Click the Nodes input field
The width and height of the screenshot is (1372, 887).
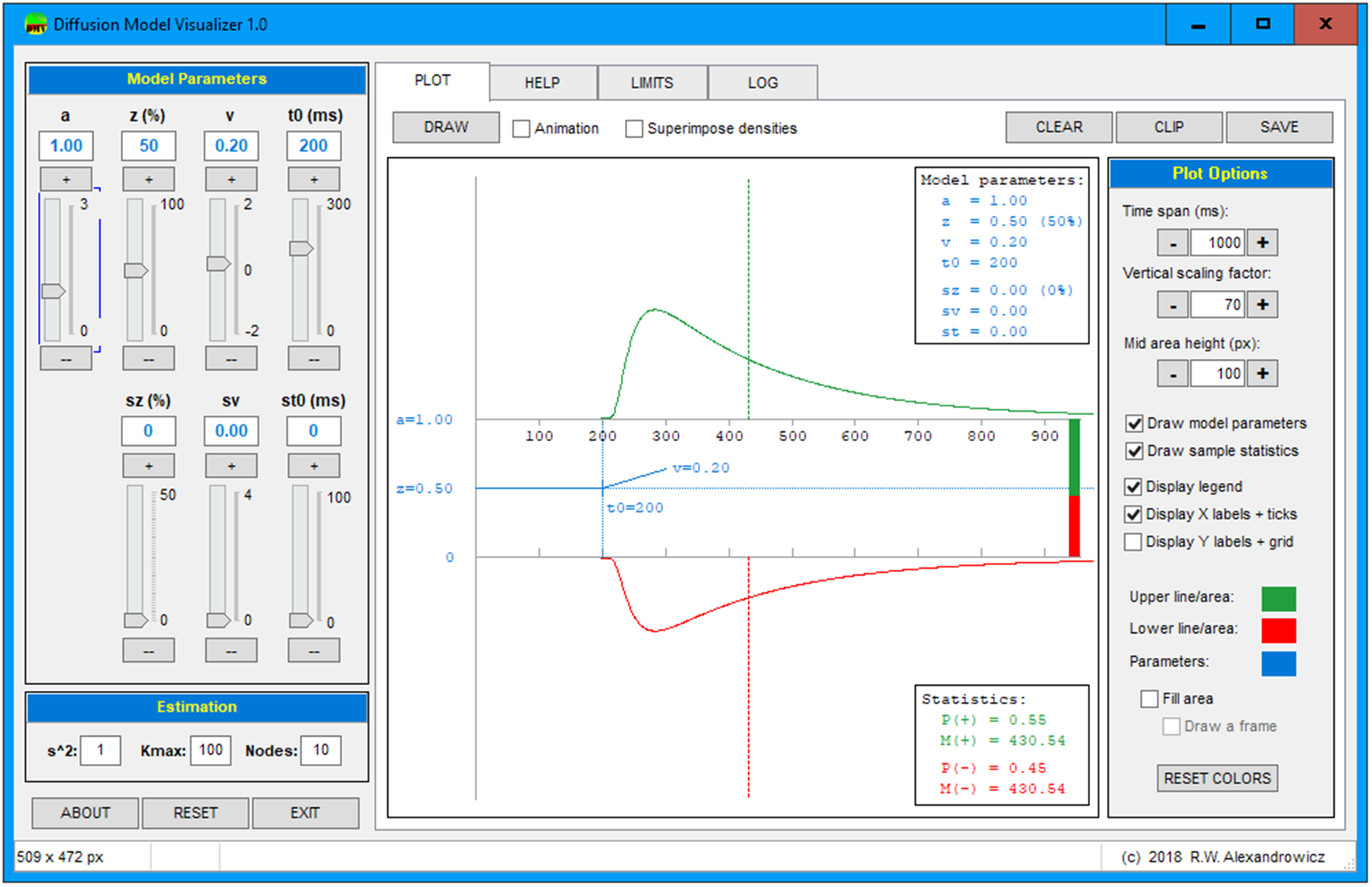pyautogui.click(x=321, y=750)
